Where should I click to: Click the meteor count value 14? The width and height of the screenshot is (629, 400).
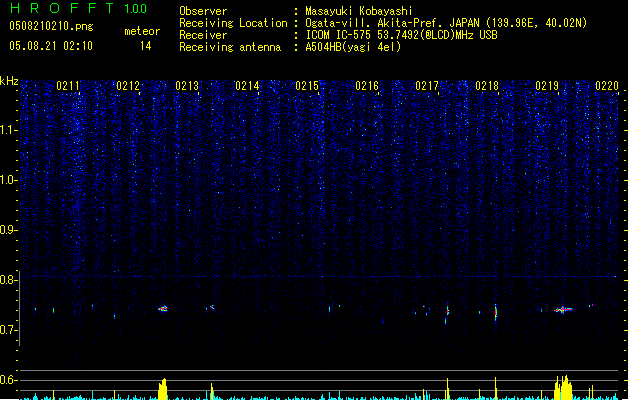(x=146, y=46)
